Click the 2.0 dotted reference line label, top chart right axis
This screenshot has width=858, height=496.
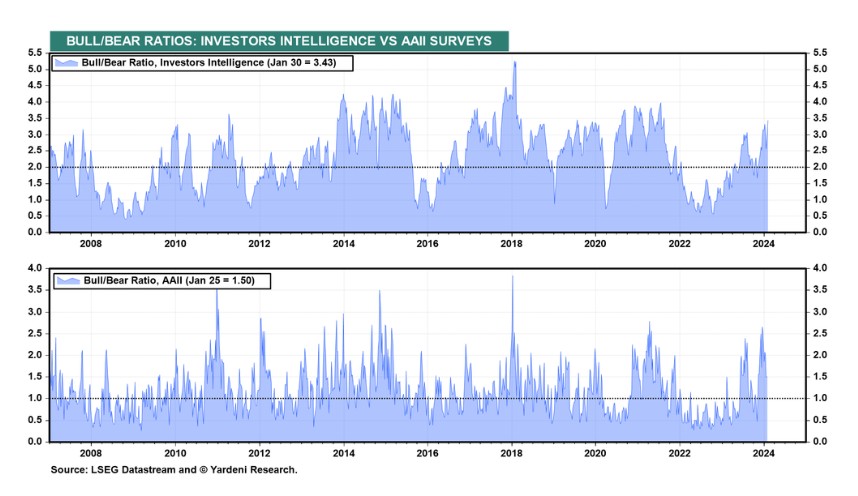820,167
